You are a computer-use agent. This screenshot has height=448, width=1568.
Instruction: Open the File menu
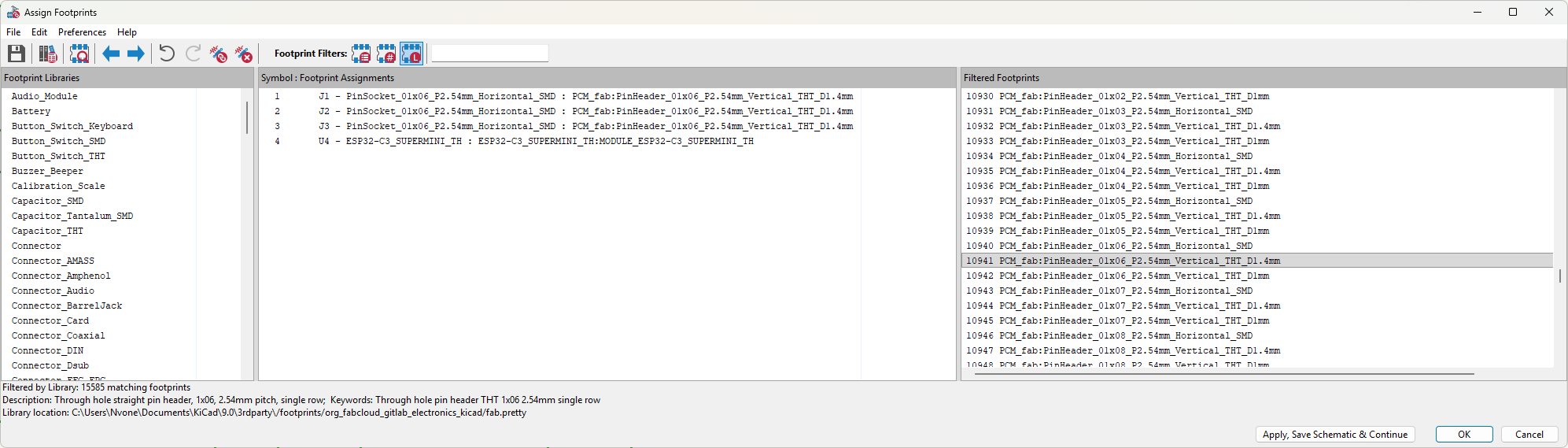[x=13, y=32]
